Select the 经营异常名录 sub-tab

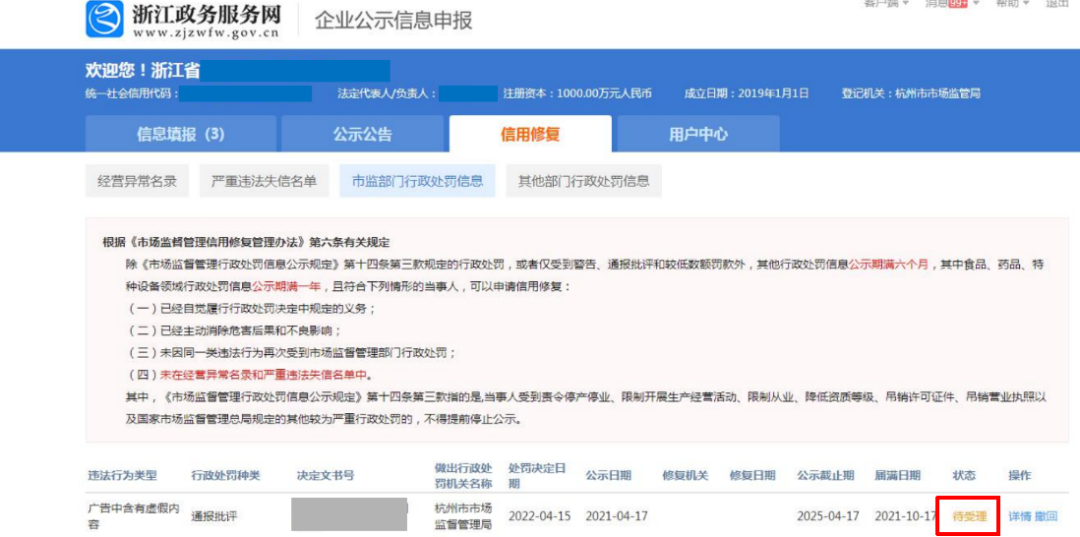[x=137, y=181]
